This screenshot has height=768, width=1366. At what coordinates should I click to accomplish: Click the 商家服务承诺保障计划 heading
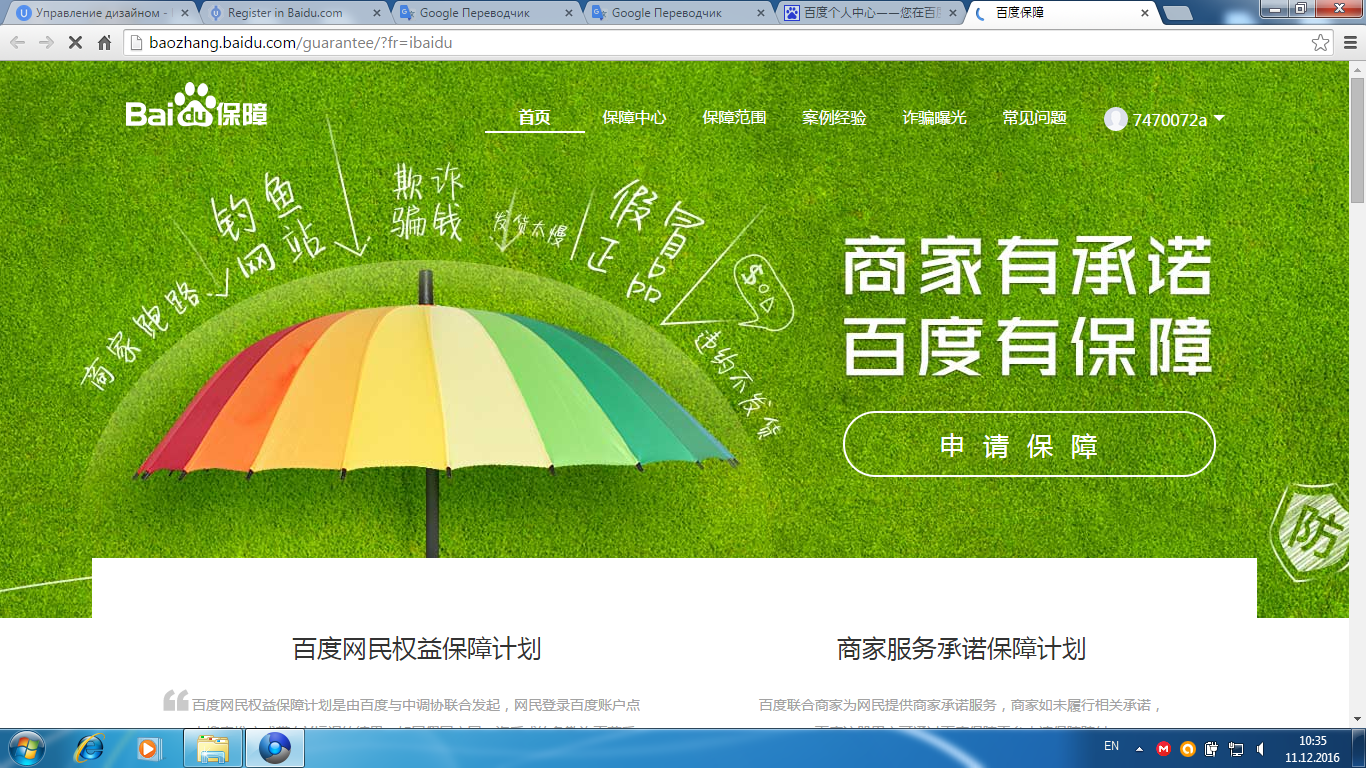[961, 649]
